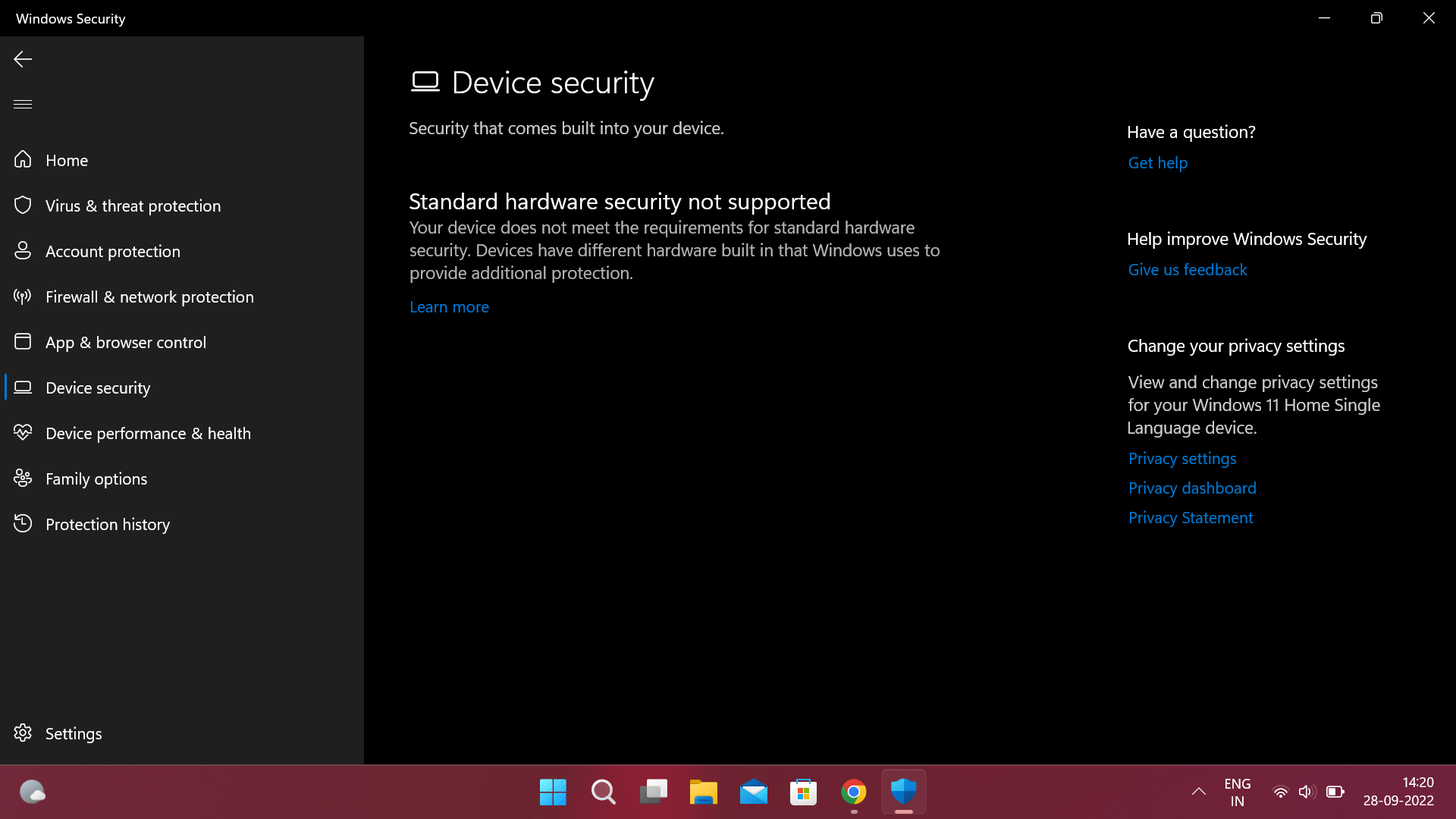Click the Protection history clock icon
This screenshot has height=819, width=1456.
point(23,523)
